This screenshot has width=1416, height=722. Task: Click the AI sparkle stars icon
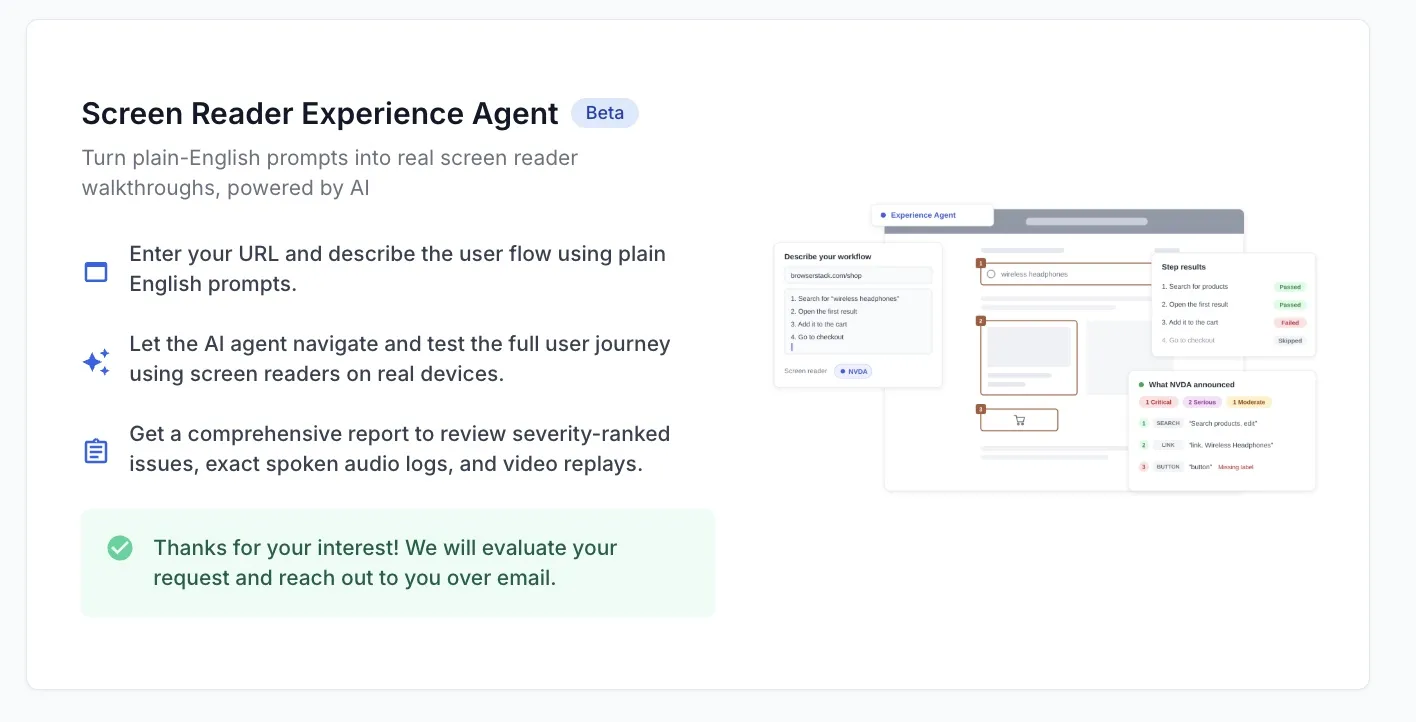coord(96,362)
